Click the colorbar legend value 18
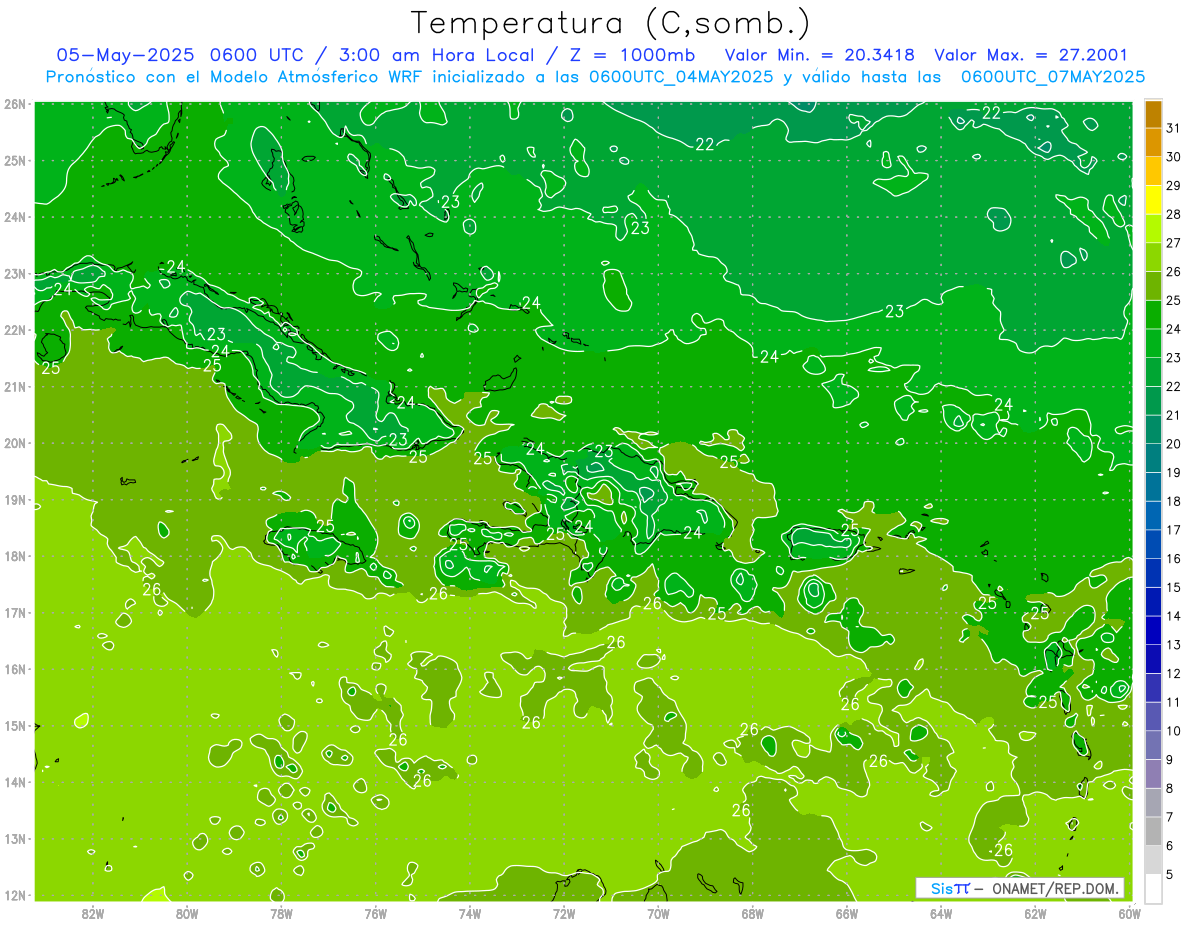This screenshot has width=1200, height=927. pos(1173,501)
